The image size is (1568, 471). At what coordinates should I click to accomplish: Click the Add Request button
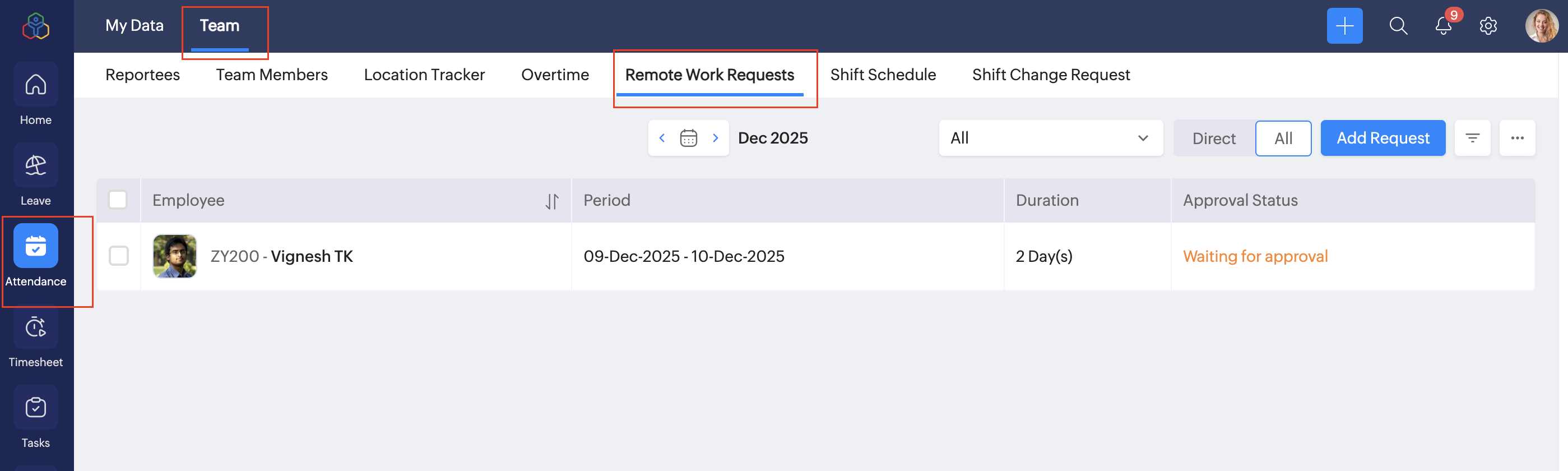pos(1383,138)
